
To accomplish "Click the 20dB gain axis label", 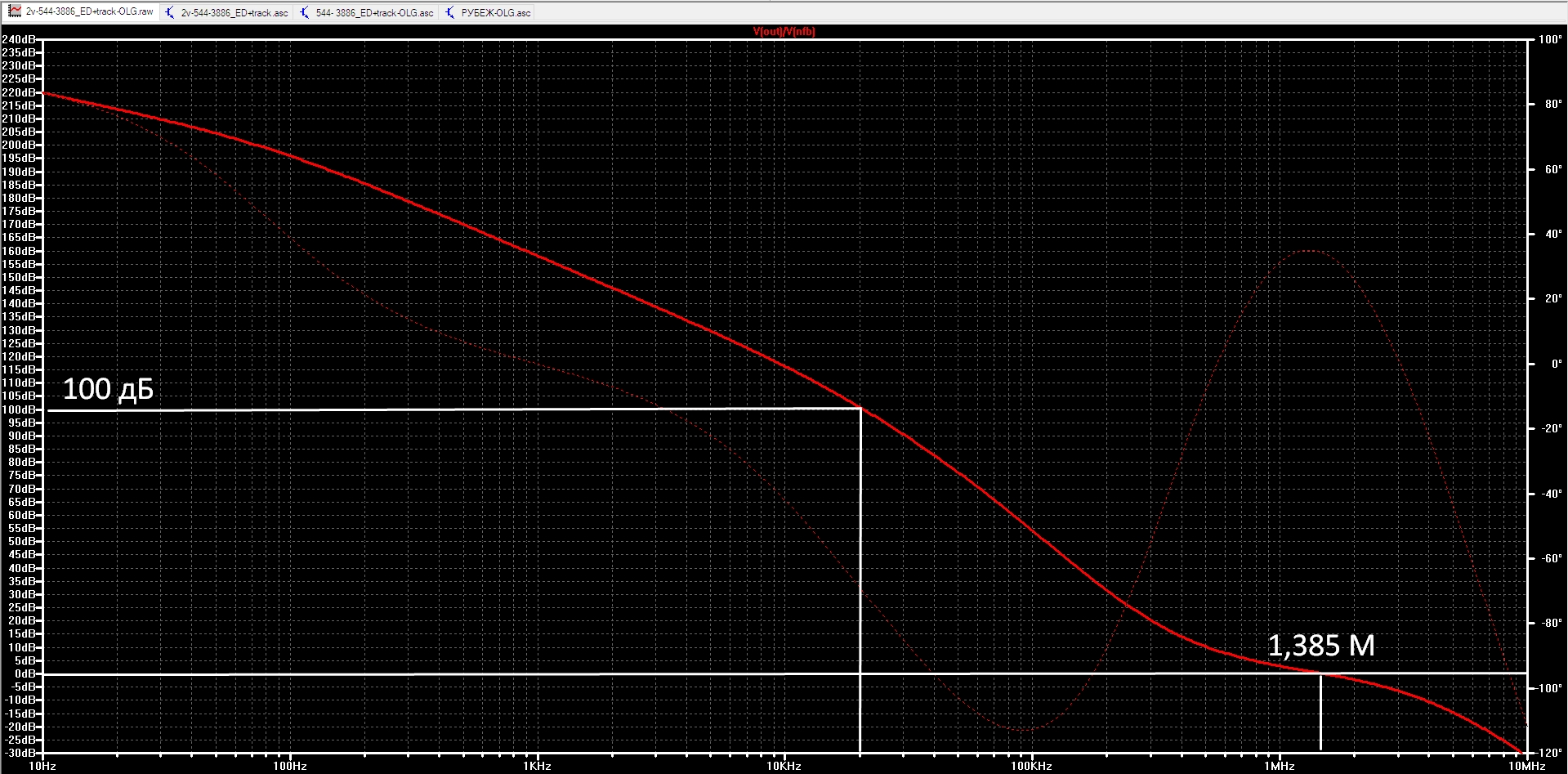I will [x=22, y=620].
